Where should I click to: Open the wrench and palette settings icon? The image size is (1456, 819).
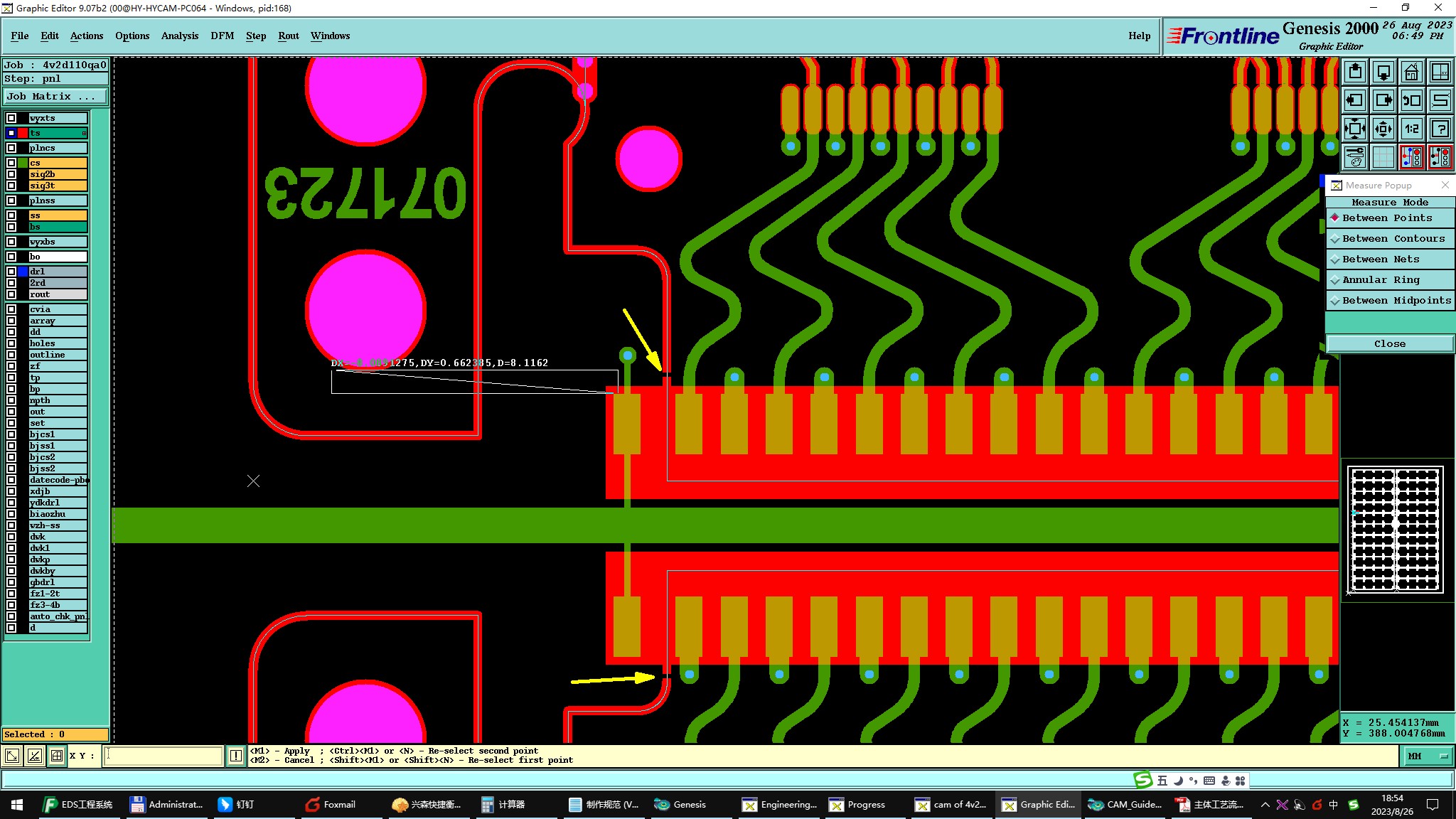point(1355,157)
